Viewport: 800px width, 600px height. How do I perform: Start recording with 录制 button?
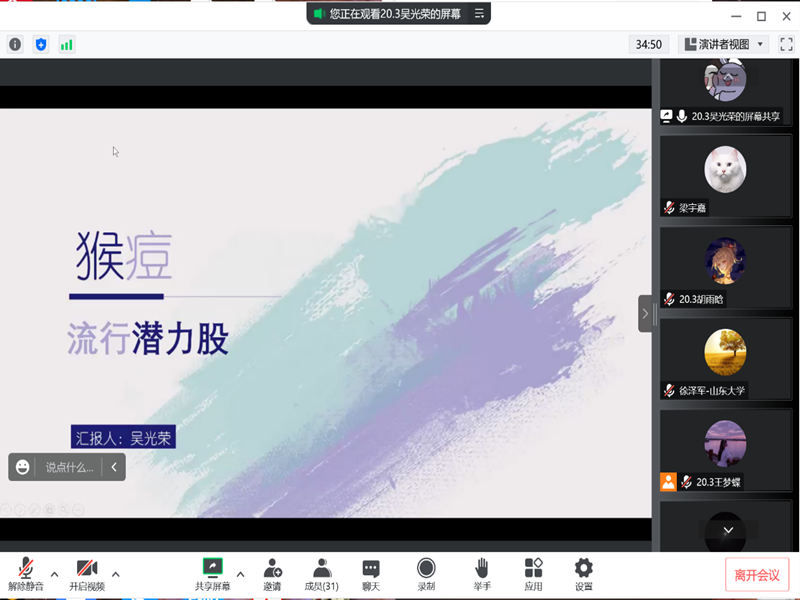pyautogui.click(x=426, y=574)
